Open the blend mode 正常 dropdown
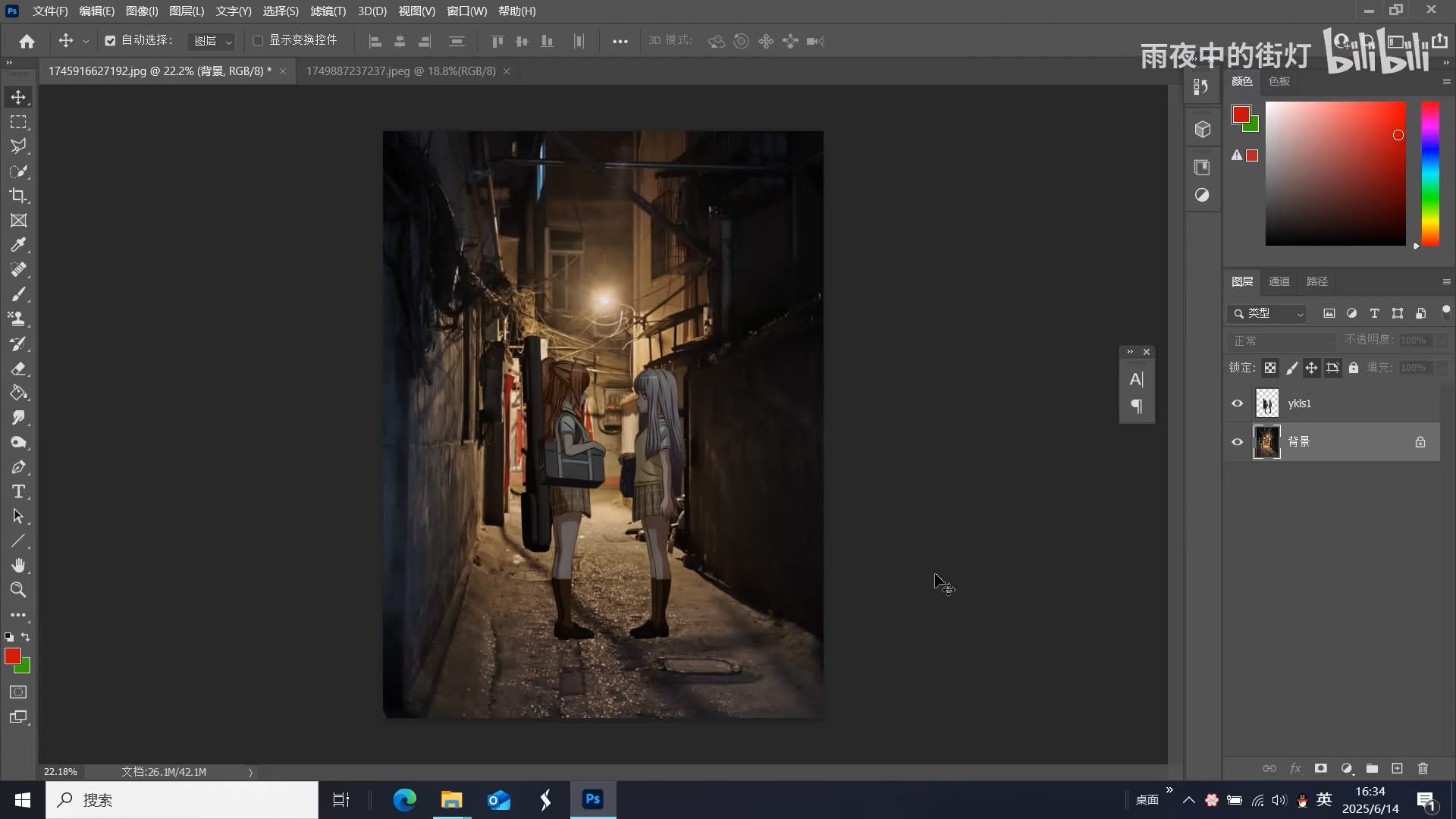This screenshot has height=819, width=1456. point(1282,340)
